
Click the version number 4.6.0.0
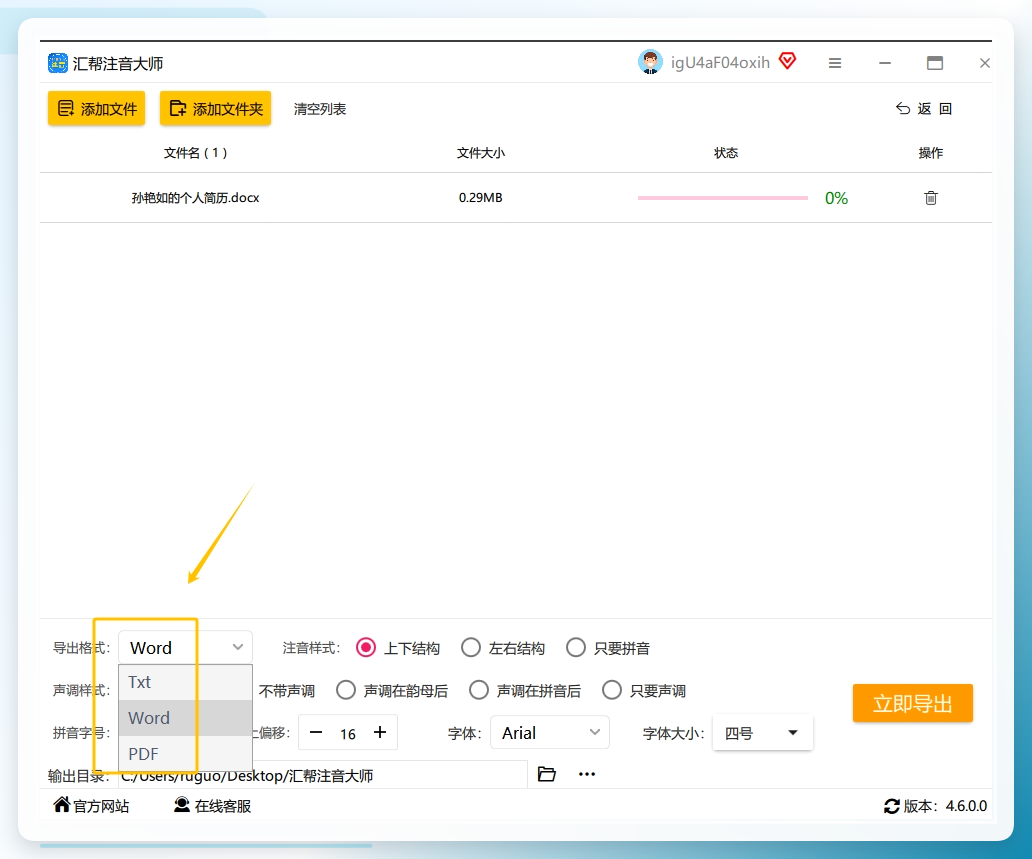[966, 806]
